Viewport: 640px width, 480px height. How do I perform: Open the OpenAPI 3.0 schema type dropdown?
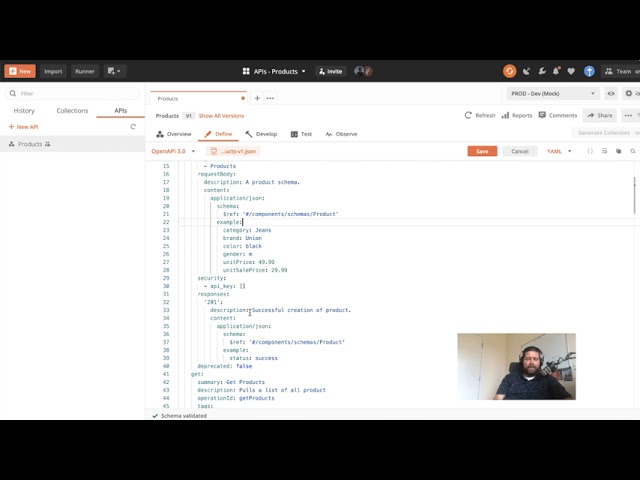(x=173, y=151)
